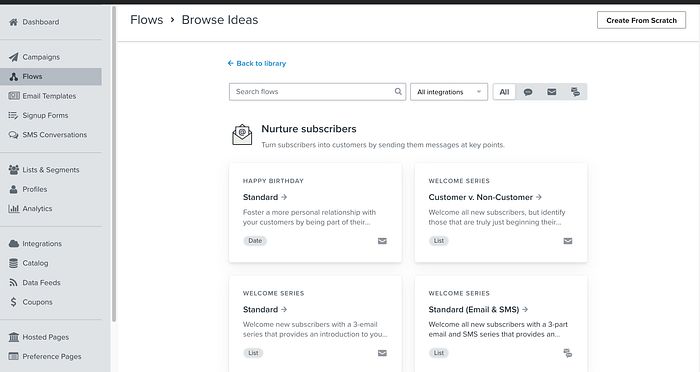Open Happy Birthday Standard flow
The width and height of the screenshot is (700, 372).
[265, 197]
